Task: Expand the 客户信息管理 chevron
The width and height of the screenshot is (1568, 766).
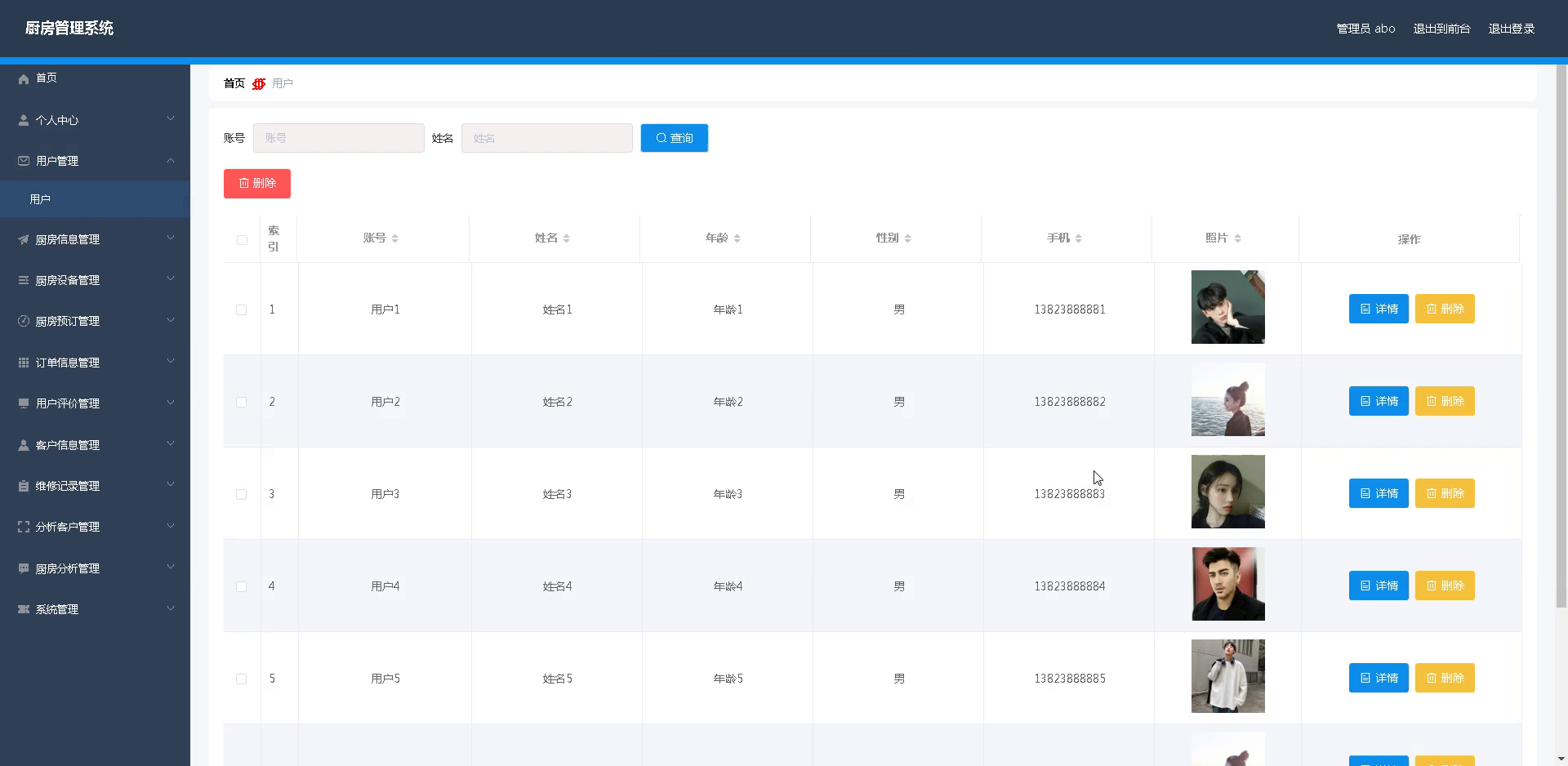Action: point(171,444)
